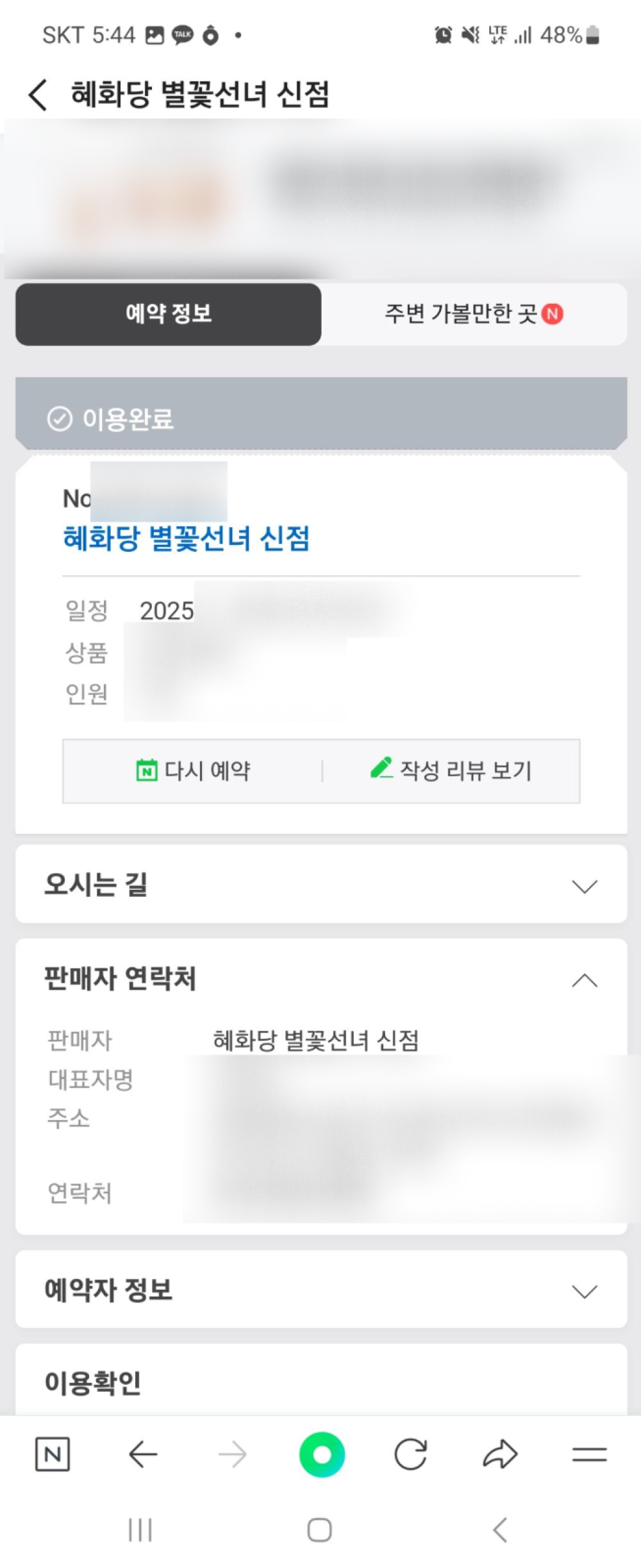641x1568 pixels.
Task: Open the browser hamburger menu
Action: (589, 1454)
